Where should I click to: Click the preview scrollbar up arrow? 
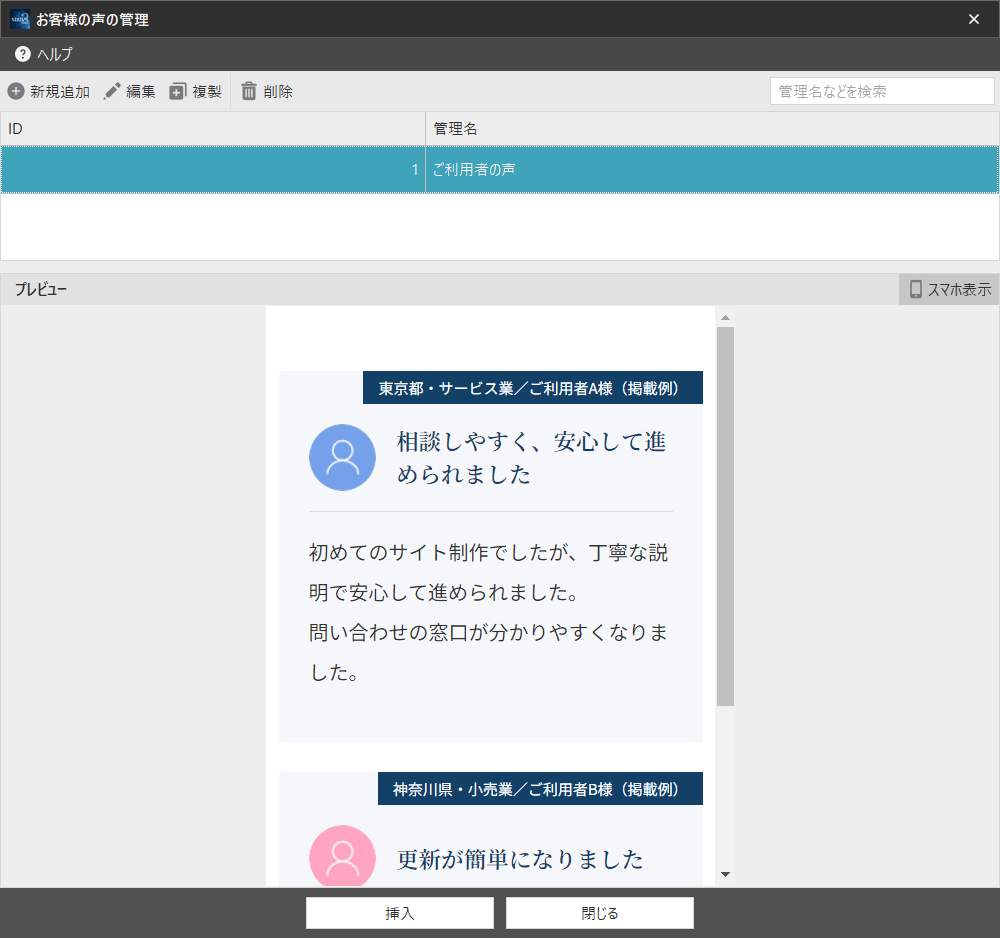pos(725,318)
